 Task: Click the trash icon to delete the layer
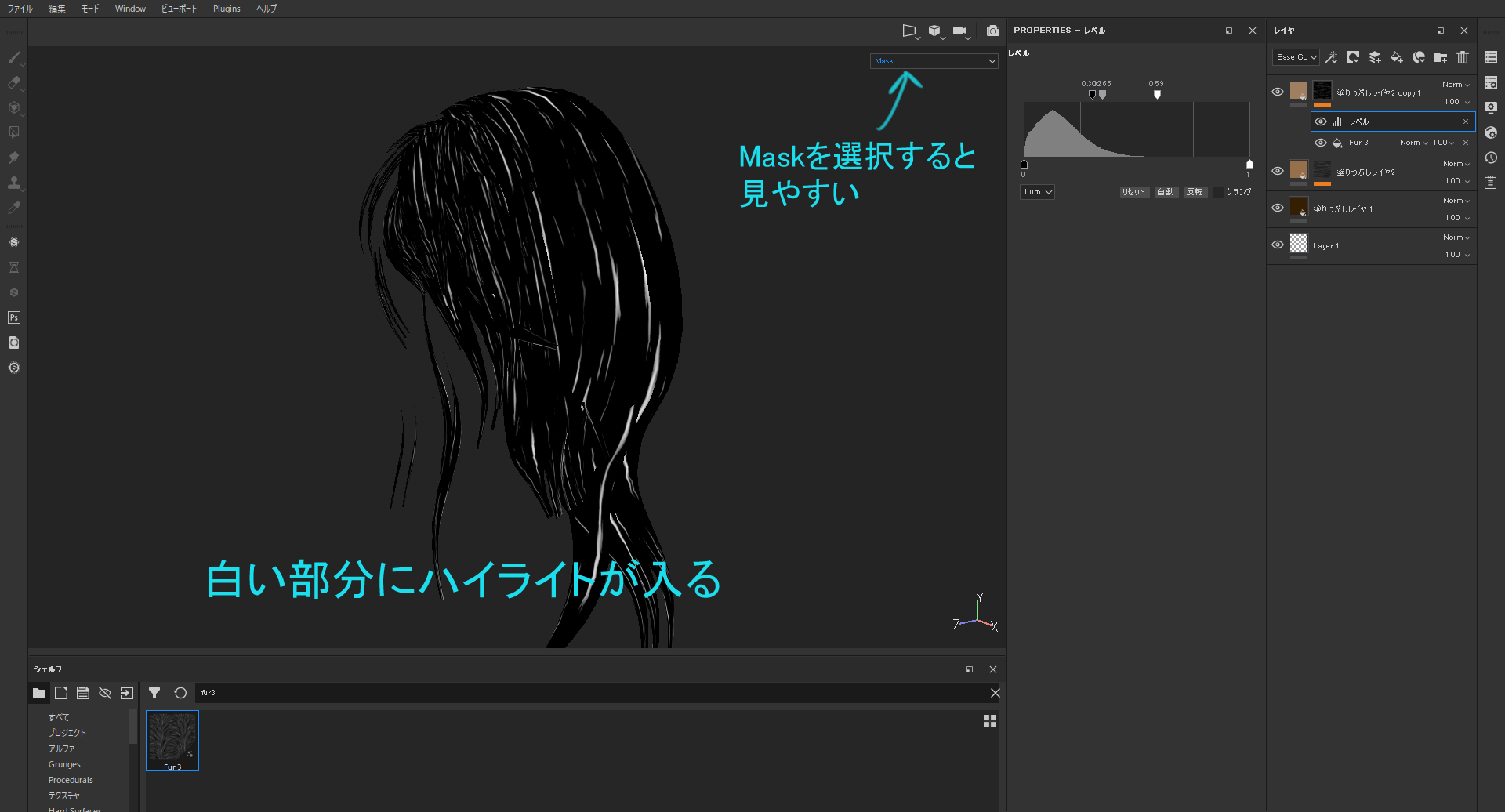pyautogui.click(x=1462, y=57)
